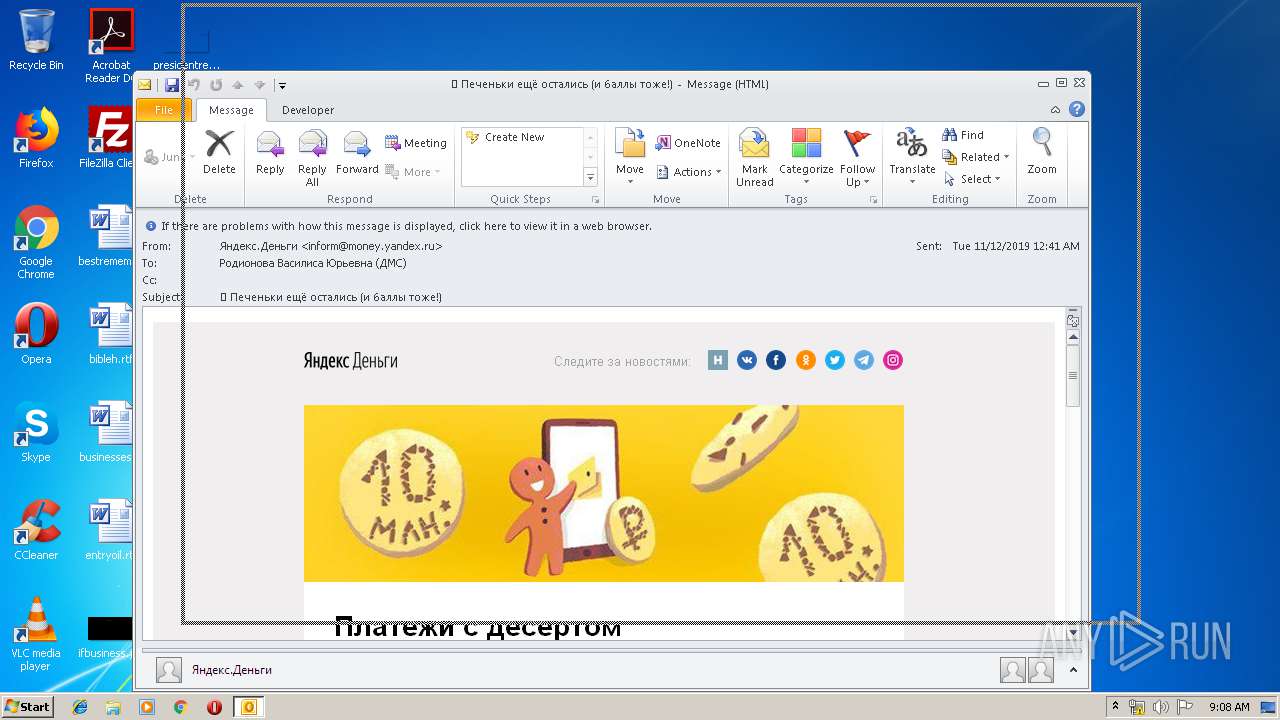Click Find in the Editing group
Screen dimensions: 1280x720
(963, 135)
